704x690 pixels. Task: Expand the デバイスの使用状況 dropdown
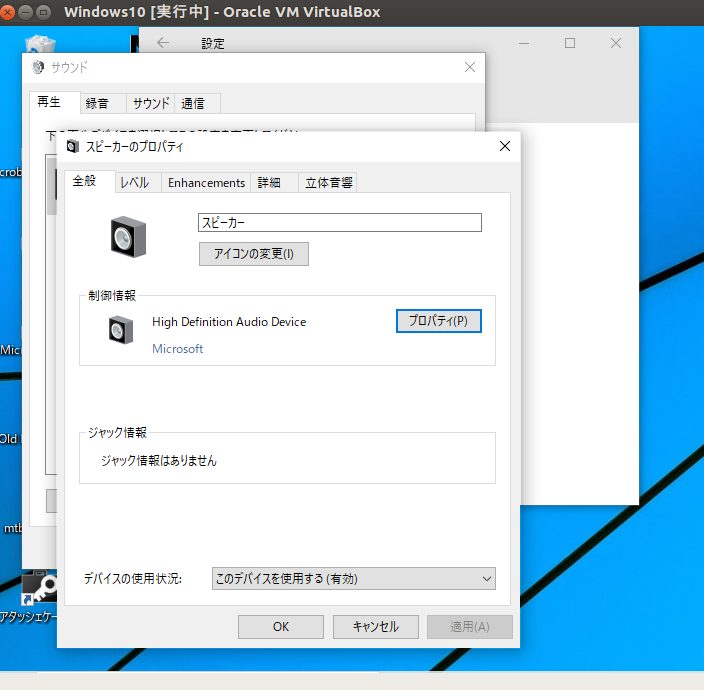point(354,578)
